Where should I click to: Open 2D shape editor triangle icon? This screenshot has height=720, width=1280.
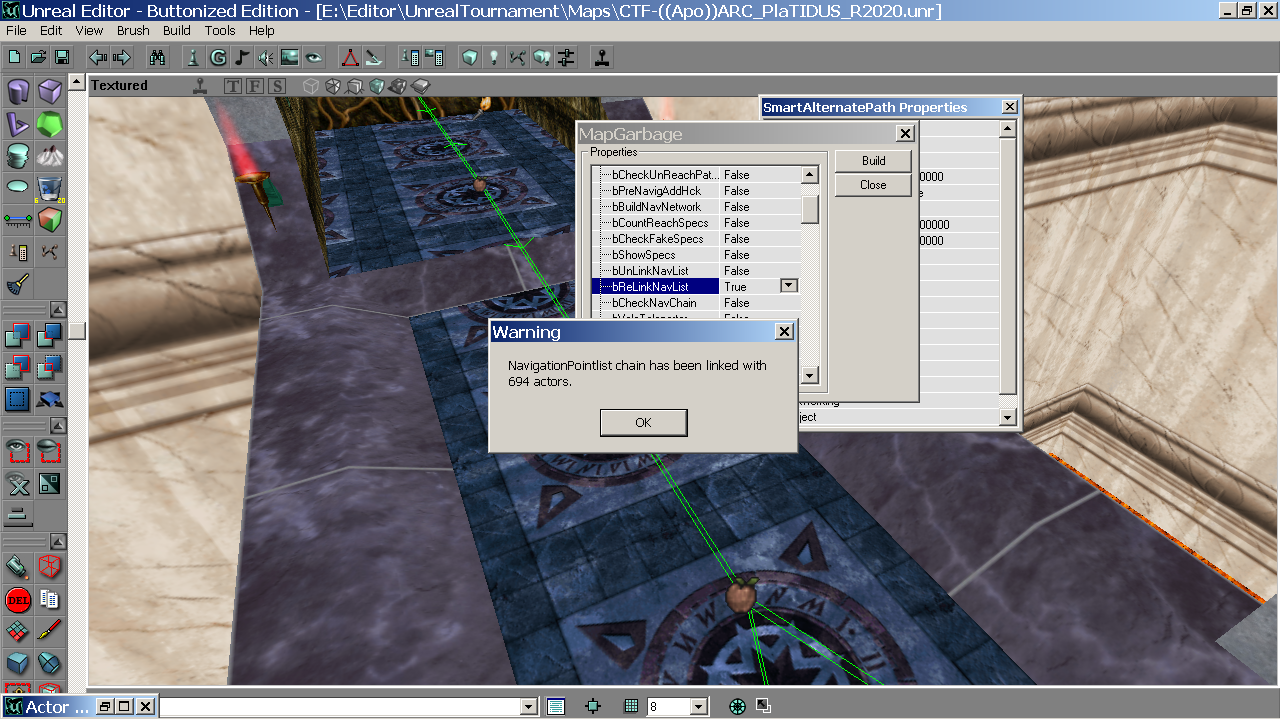pyautogui.click(x=349, y=57)
